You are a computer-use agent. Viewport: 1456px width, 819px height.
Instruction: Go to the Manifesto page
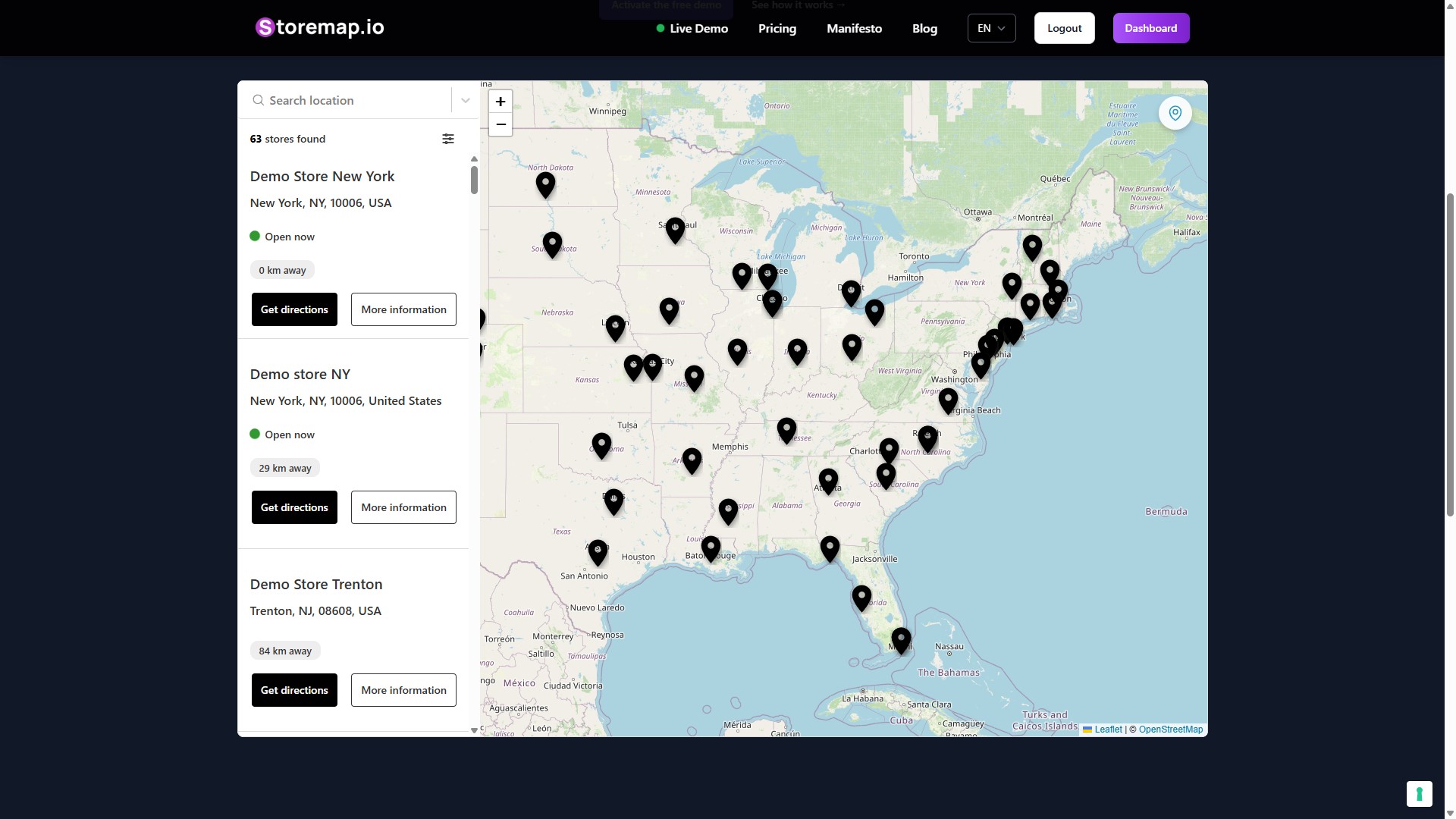coord(854,28)
